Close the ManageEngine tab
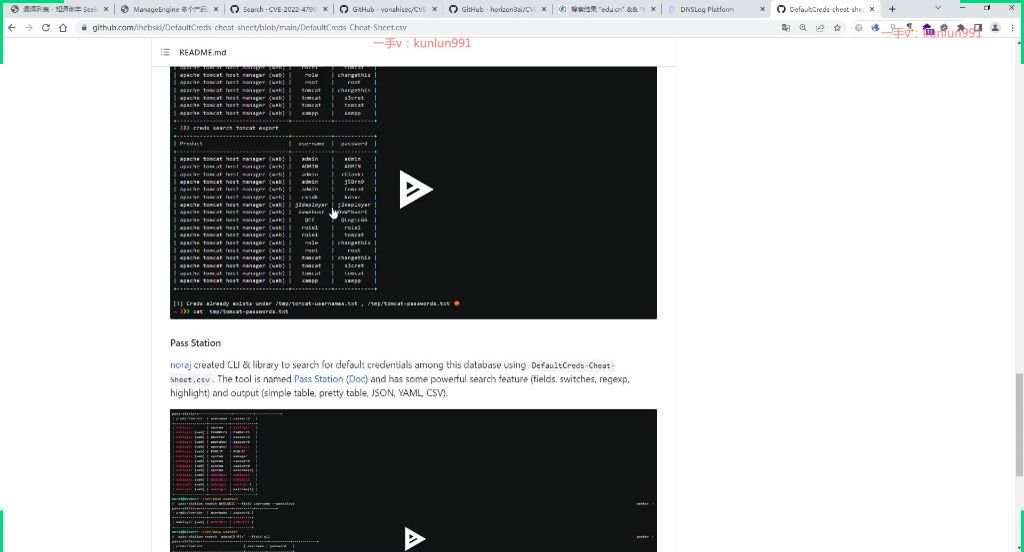The height and width of the screenshot is (552, 1024). [x=216, y=9]
